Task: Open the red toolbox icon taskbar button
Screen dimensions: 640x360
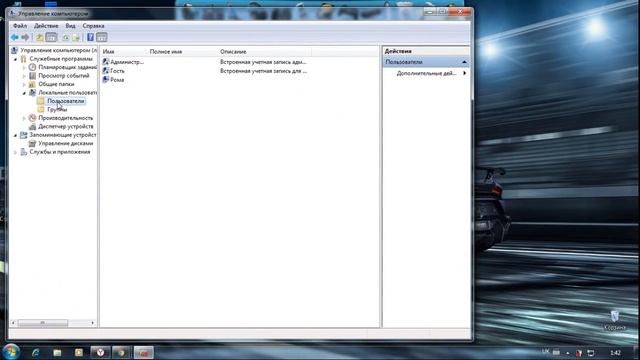Action: (x=143, y=353)
